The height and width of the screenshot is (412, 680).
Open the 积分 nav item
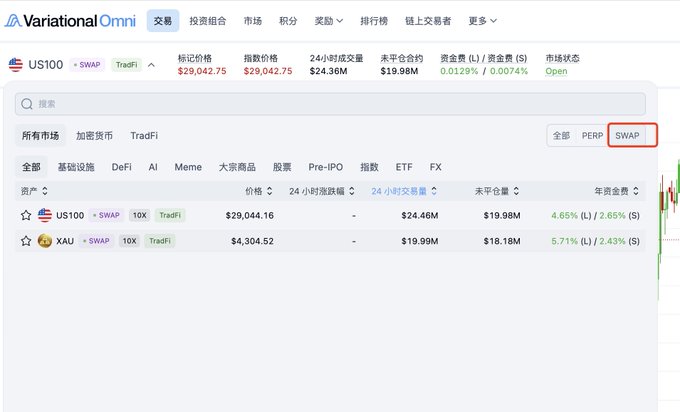[288, 21]
